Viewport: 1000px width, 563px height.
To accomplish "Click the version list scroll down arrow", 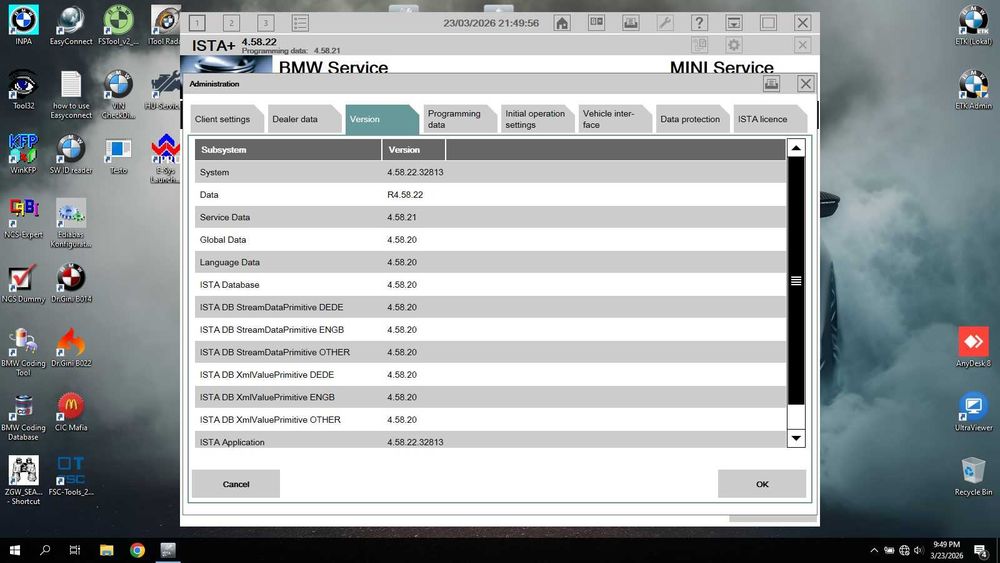I will [796, 438].
